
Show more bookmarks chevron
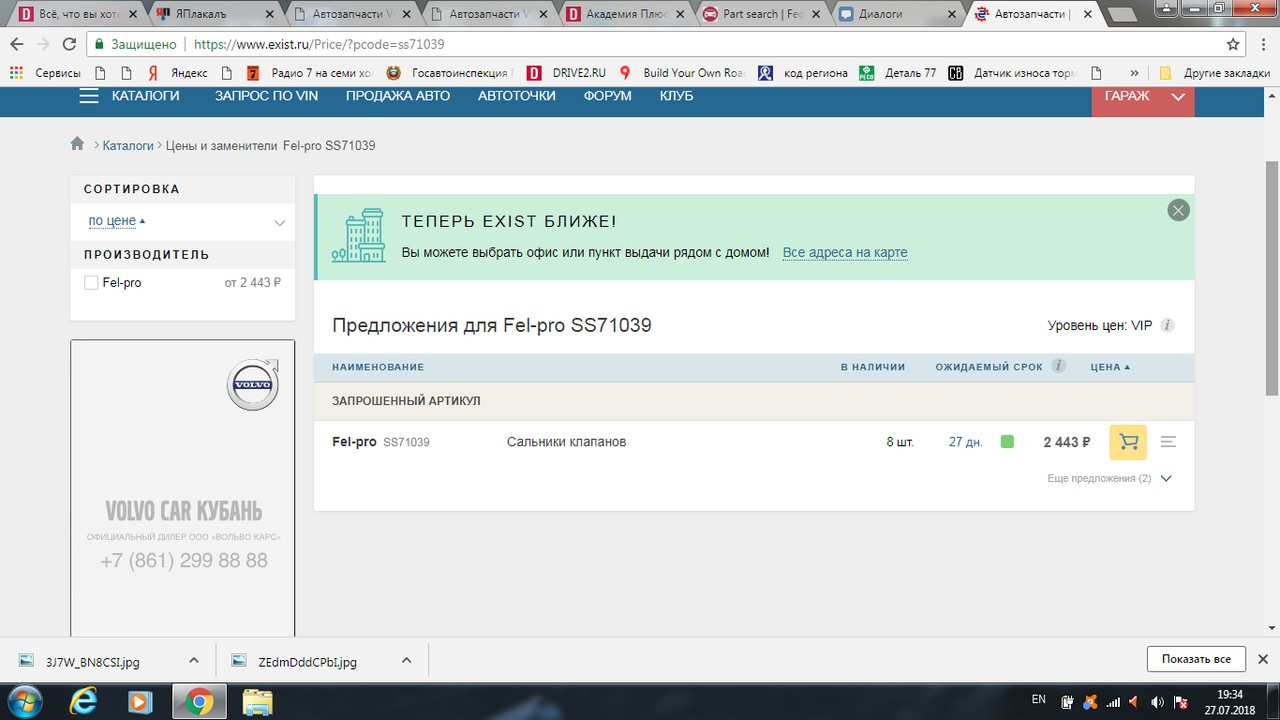(1134, 73)
